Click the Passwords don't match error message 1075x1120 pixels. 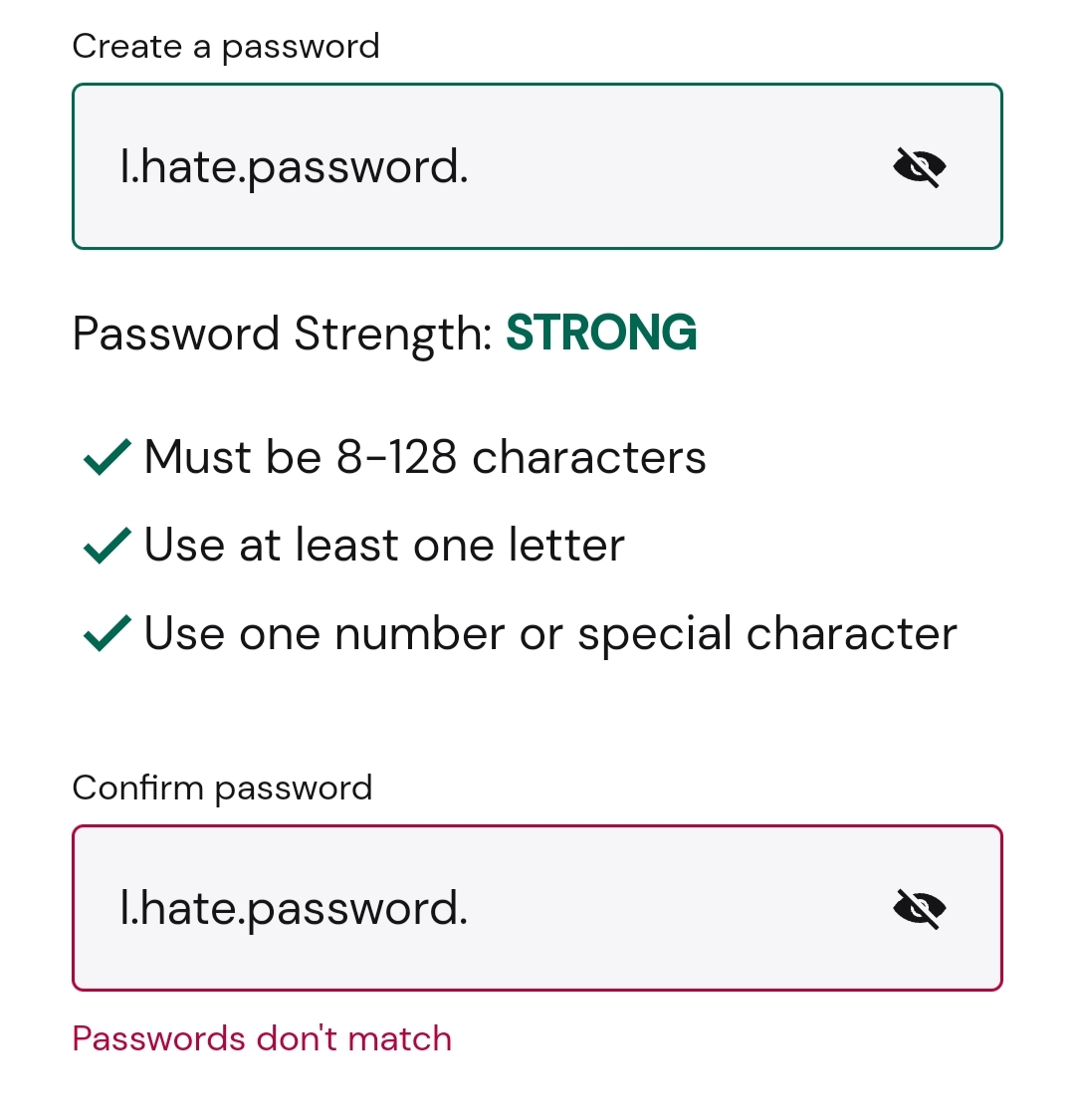[x=262, y=1038]
